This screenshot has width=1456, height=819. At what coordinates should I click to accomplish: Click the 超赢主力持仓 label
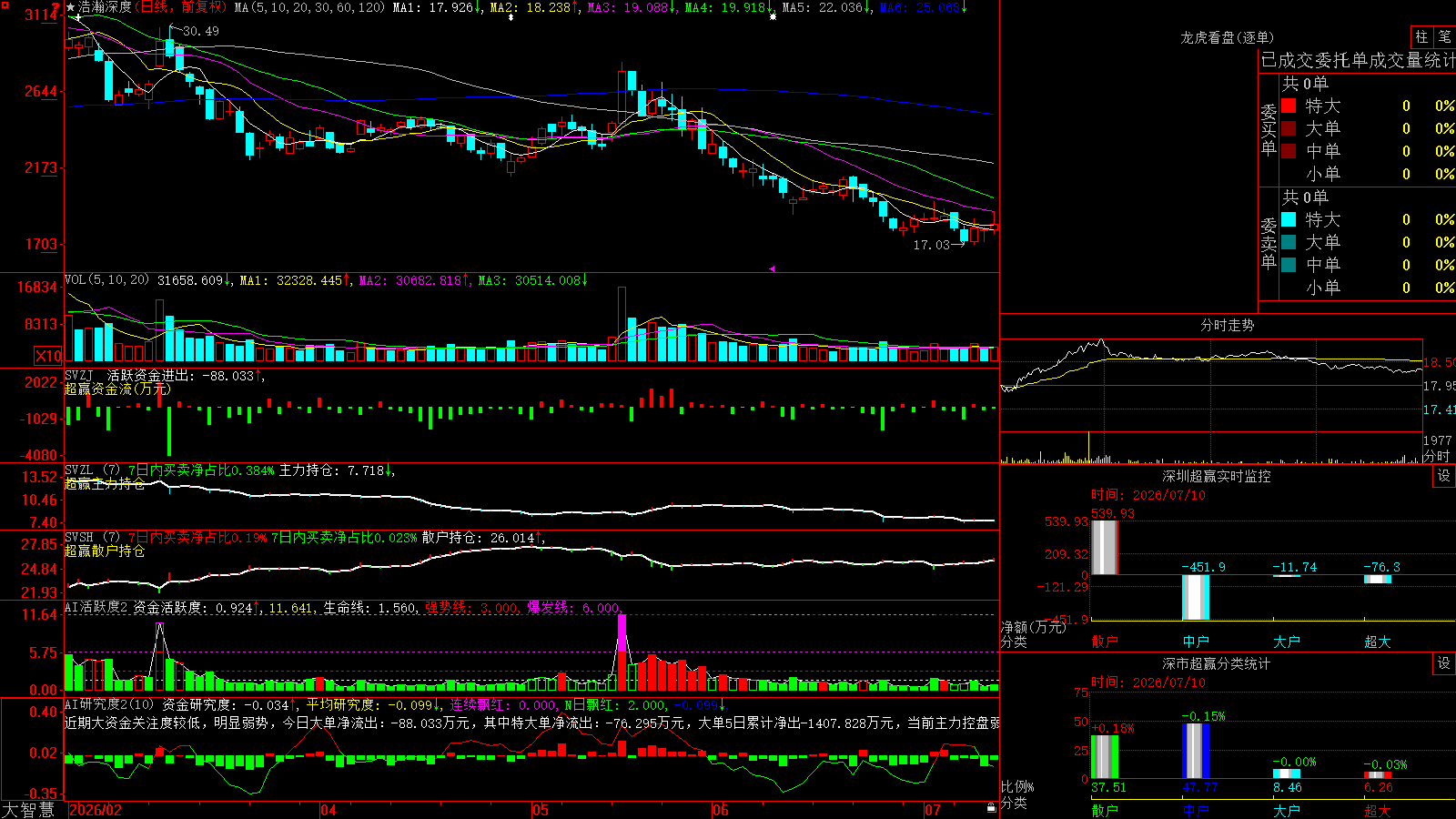point(105,483)
